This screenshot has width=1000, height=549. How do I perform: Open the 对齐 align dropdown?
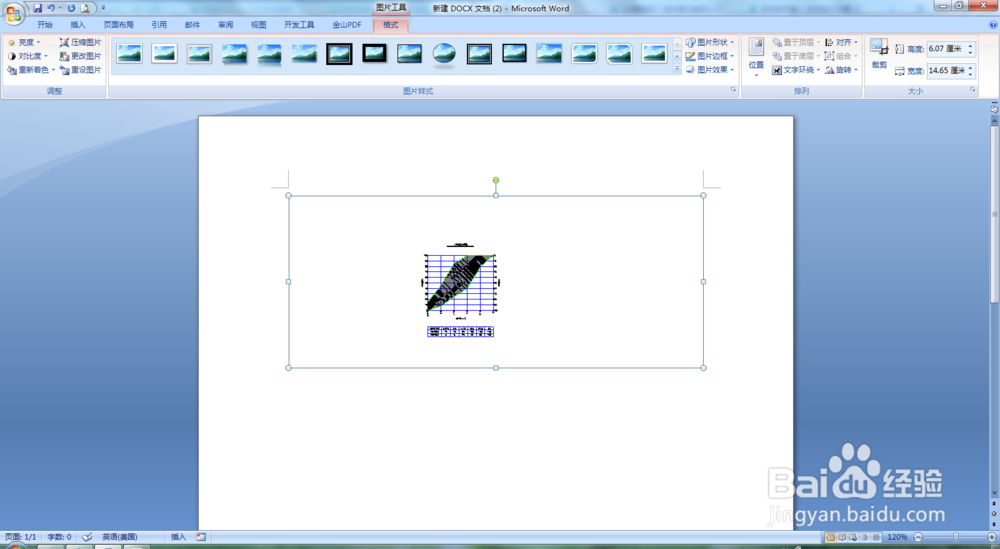click(x=841, y=42)
